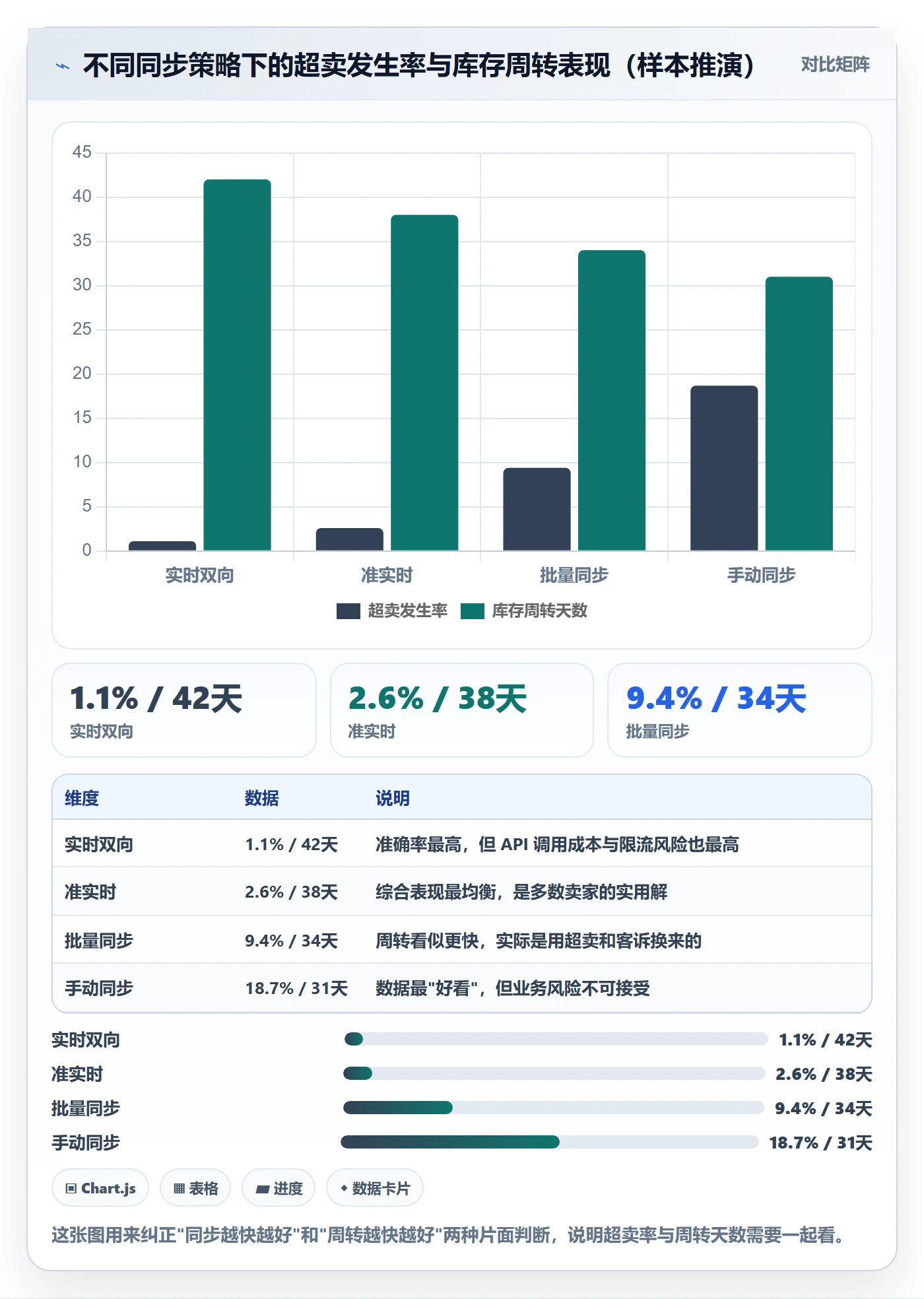Click the bar icon in 进度 chip
Image resolution: width=924 pixels, height=1299 pixels.
(263, 1189)
